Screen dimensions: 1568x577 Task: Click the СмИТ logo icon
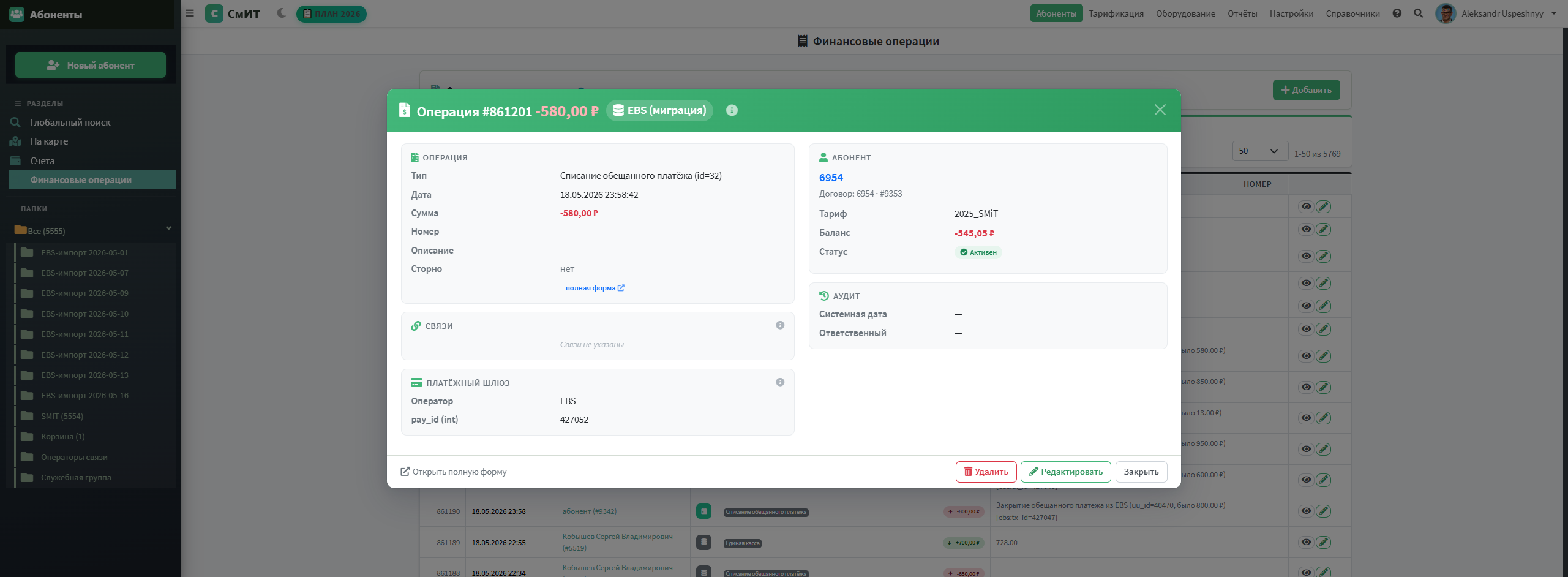point(214,13)
